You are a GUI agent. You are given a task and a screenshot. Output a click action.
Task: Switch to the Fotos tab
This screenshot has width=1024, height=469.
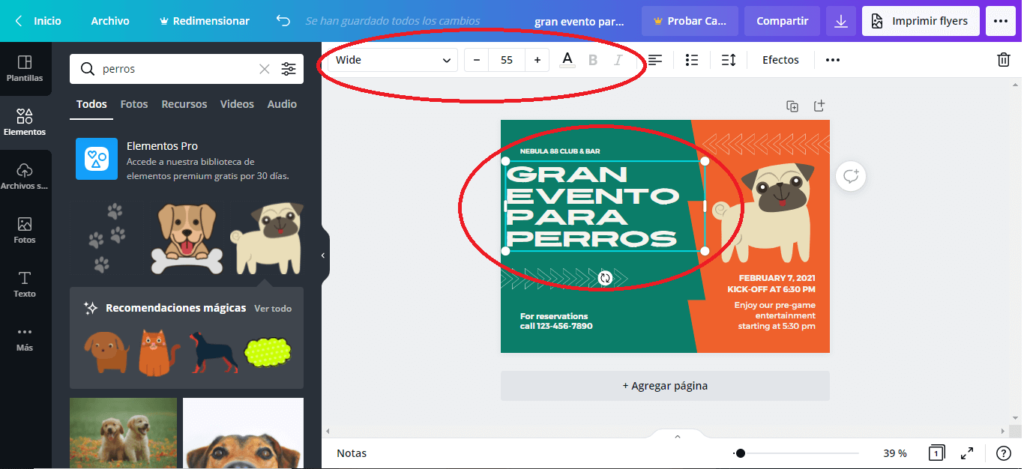pos(134,104)
